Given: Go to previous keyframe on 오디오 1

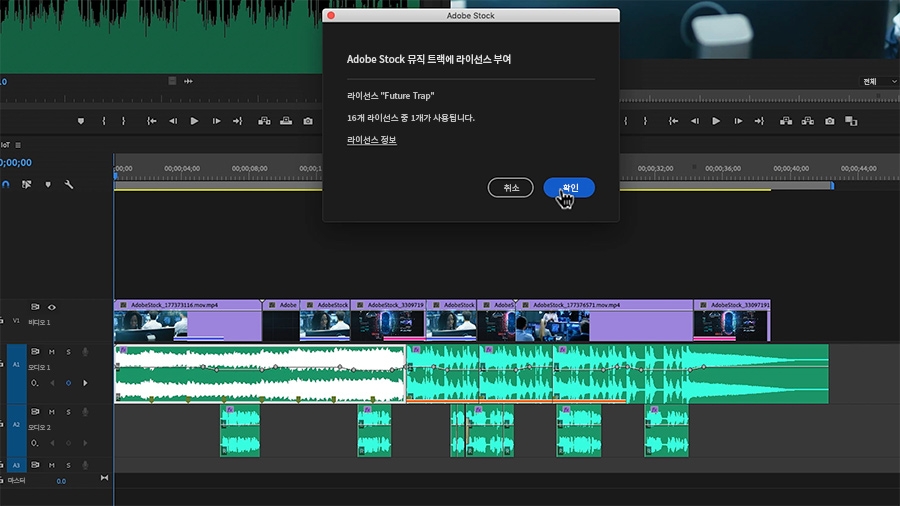Looking at the screenshot, I should pyautogui.click(x=52, y=383).
